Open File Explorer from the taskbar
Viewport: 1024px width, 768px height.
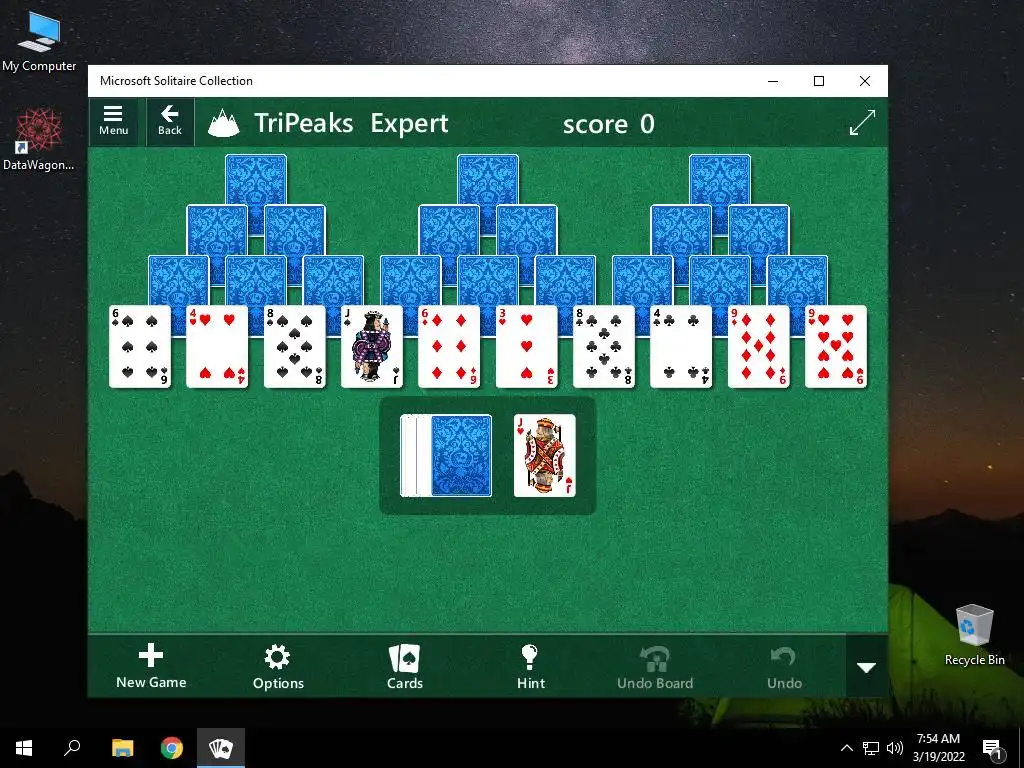pos(122,748)
